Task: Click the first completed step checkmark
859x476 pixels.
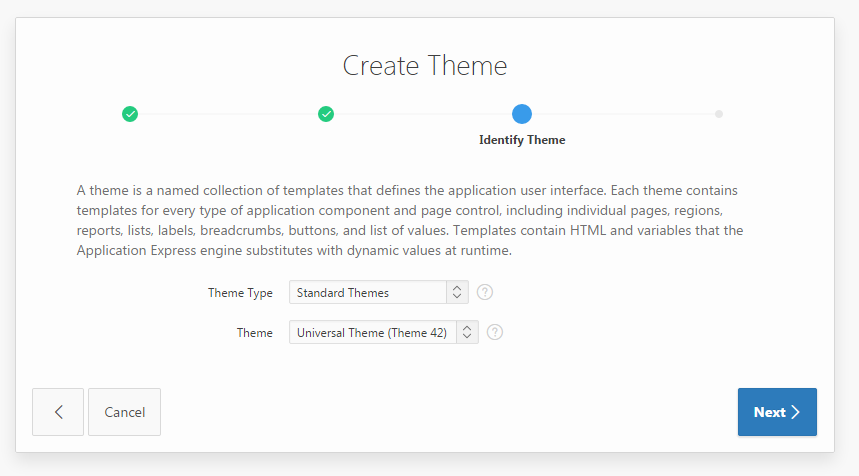Action: (130, 114)
